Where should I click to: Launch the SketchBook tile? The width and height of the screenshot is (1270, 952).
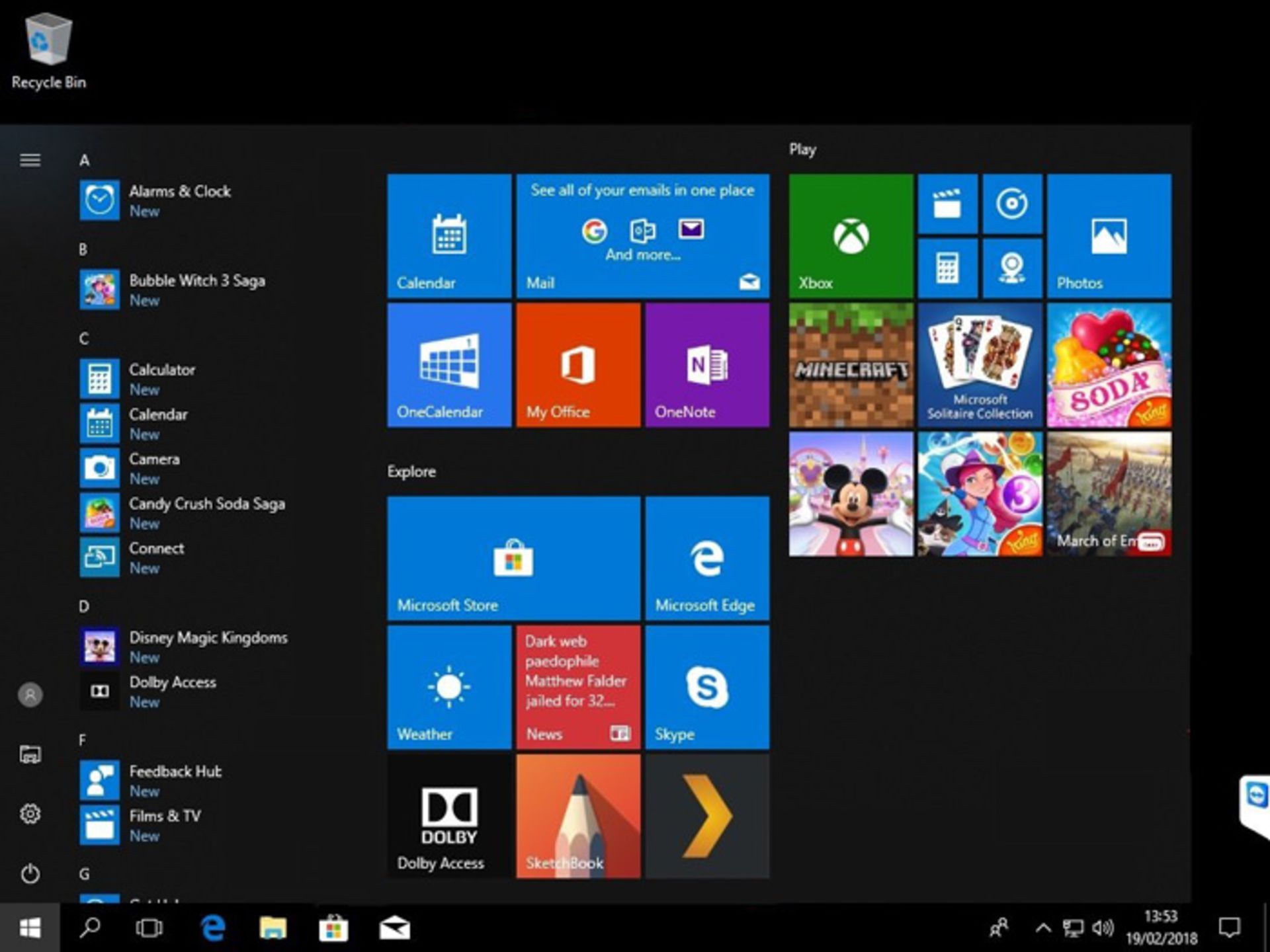tap(578, 816)
